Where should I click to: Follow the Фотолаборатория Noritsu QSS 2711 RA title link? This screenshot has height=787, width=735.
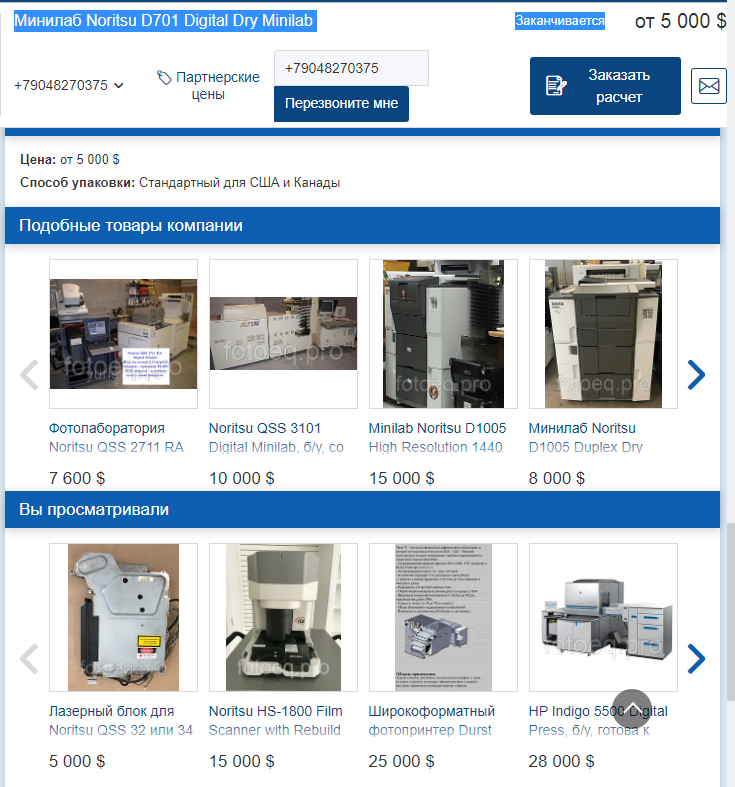116,438
